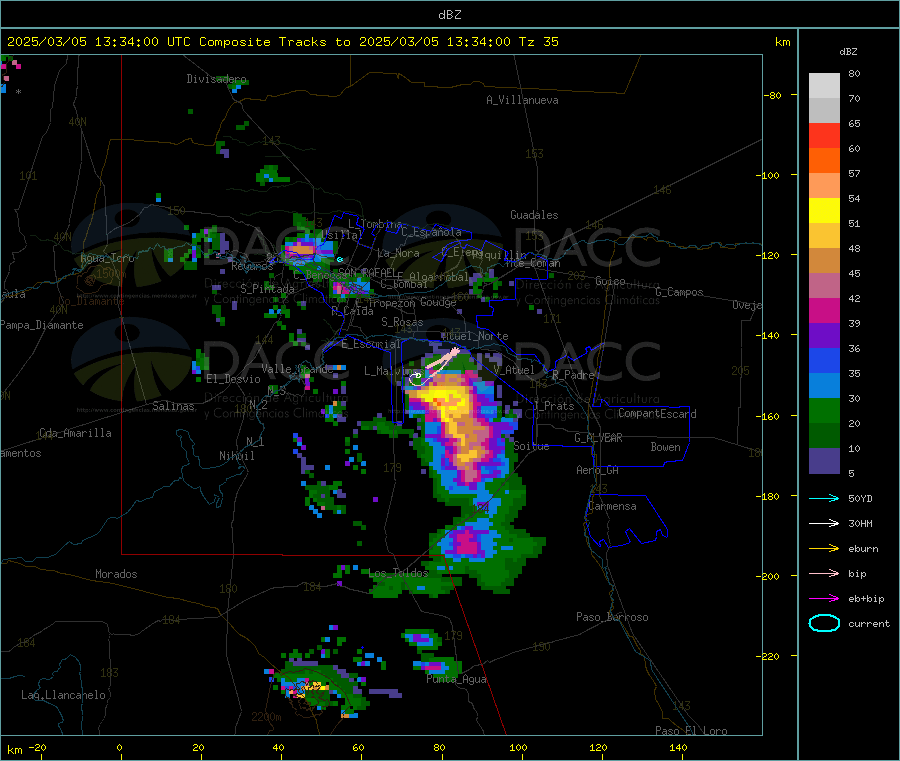
Task: Click the S_Pintada map label
Action: pos(267,289)
